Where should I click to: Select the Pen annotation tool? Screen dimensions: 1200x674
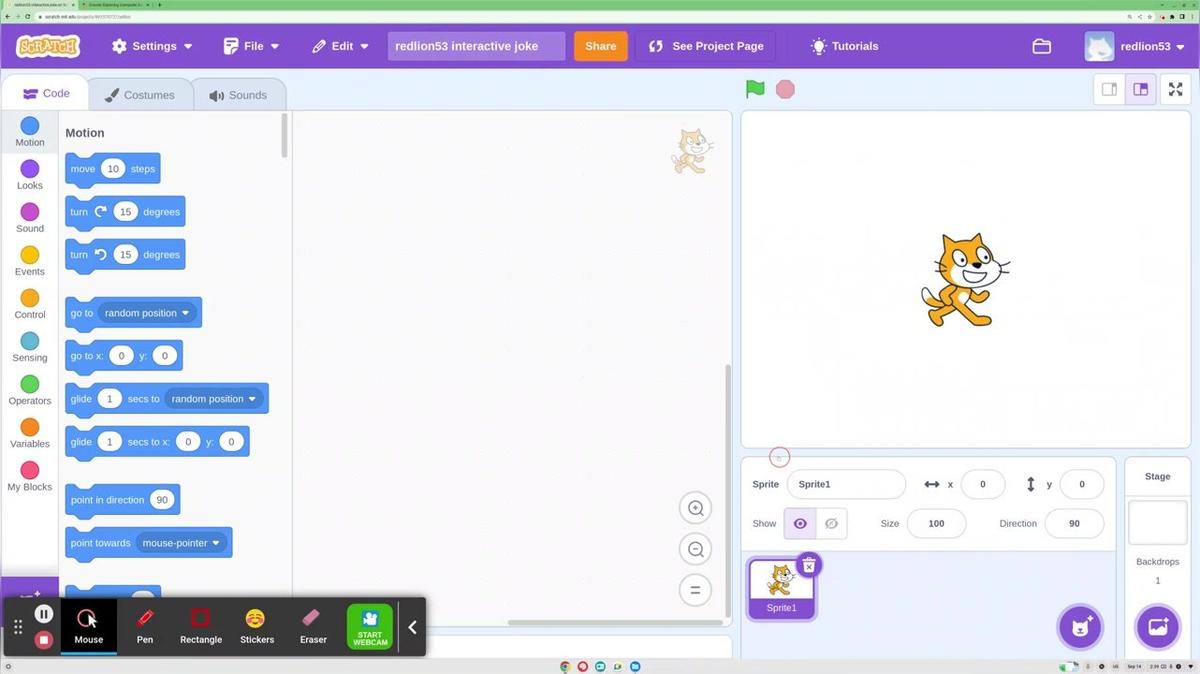(x=145, y=627)
